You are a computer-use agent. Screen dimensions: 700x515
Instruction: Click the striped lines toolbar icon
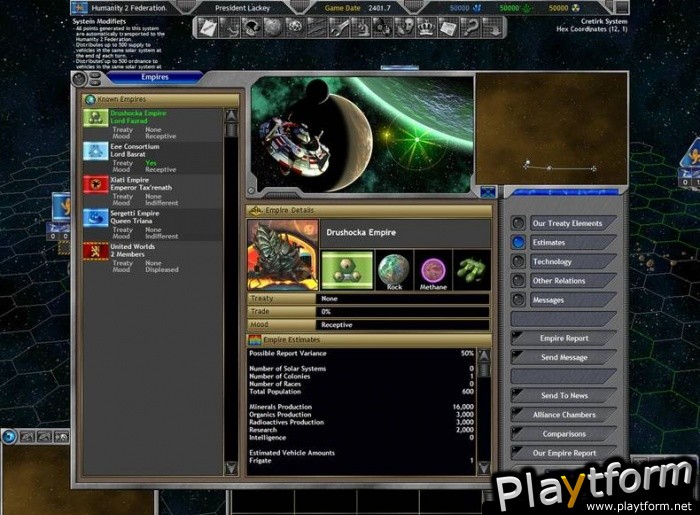317,28
